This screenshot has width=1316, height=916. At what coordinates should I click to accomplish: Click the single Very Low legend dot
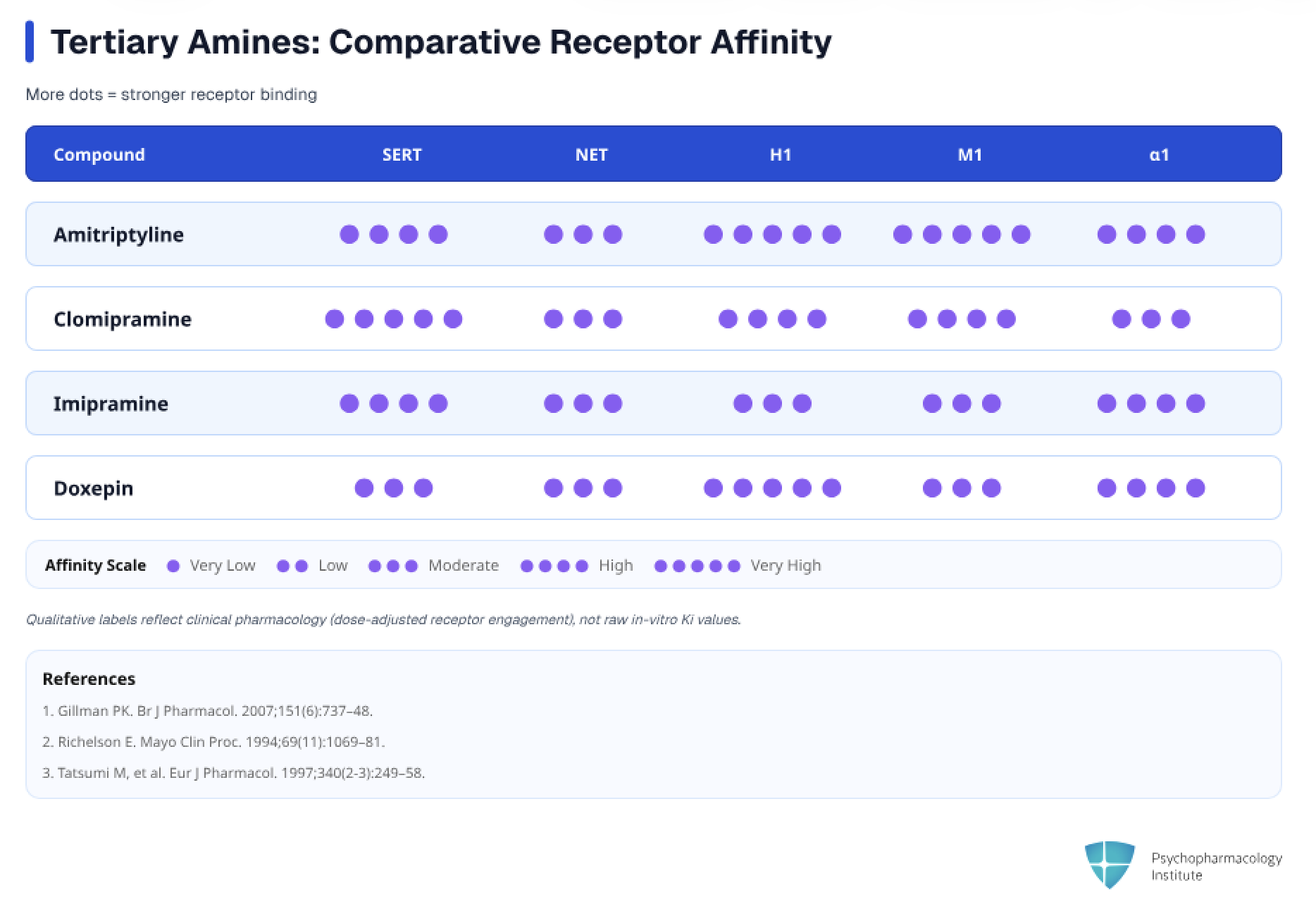click(173, 566)
